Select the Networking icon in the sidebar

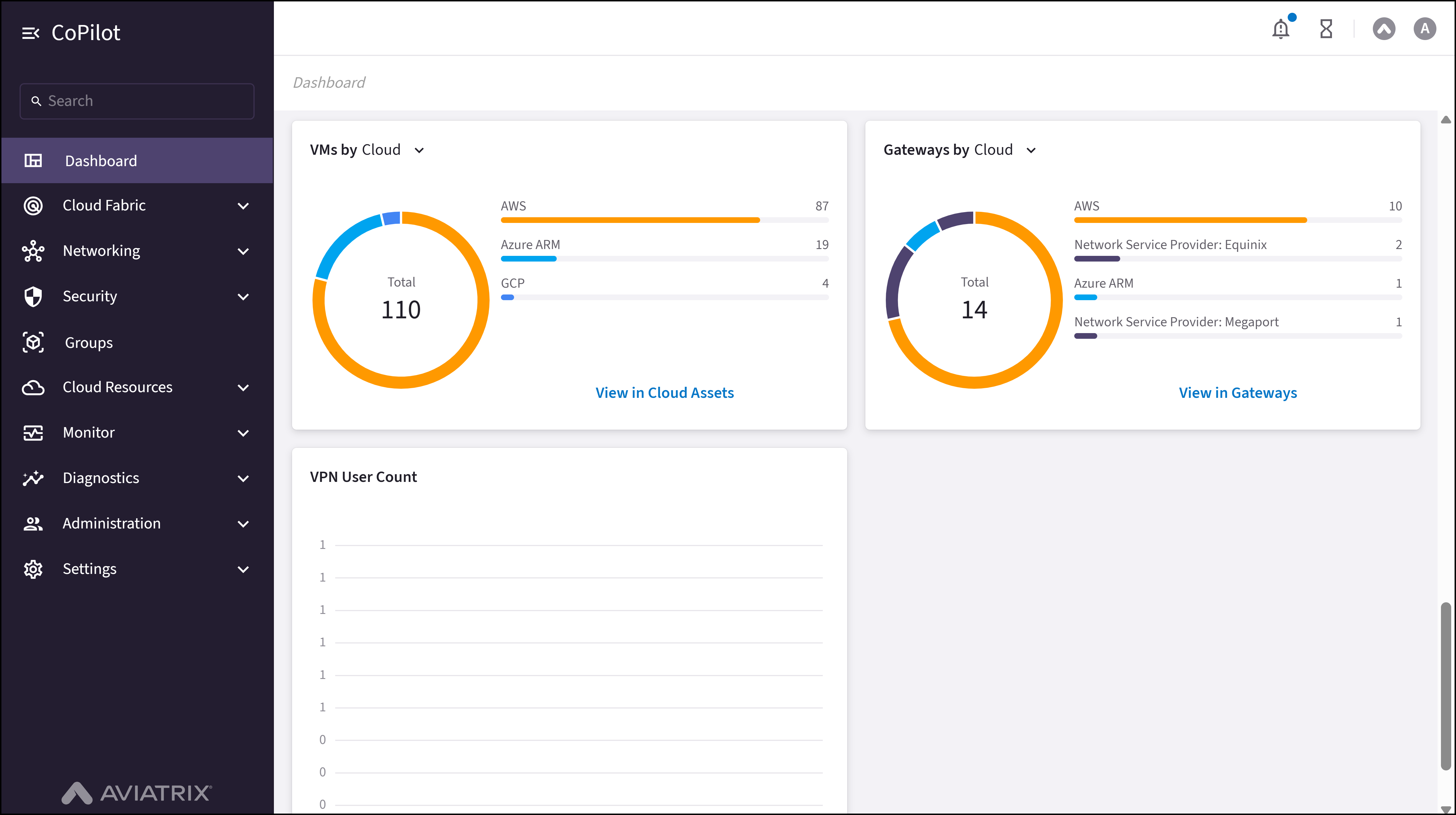coord(33,250)
